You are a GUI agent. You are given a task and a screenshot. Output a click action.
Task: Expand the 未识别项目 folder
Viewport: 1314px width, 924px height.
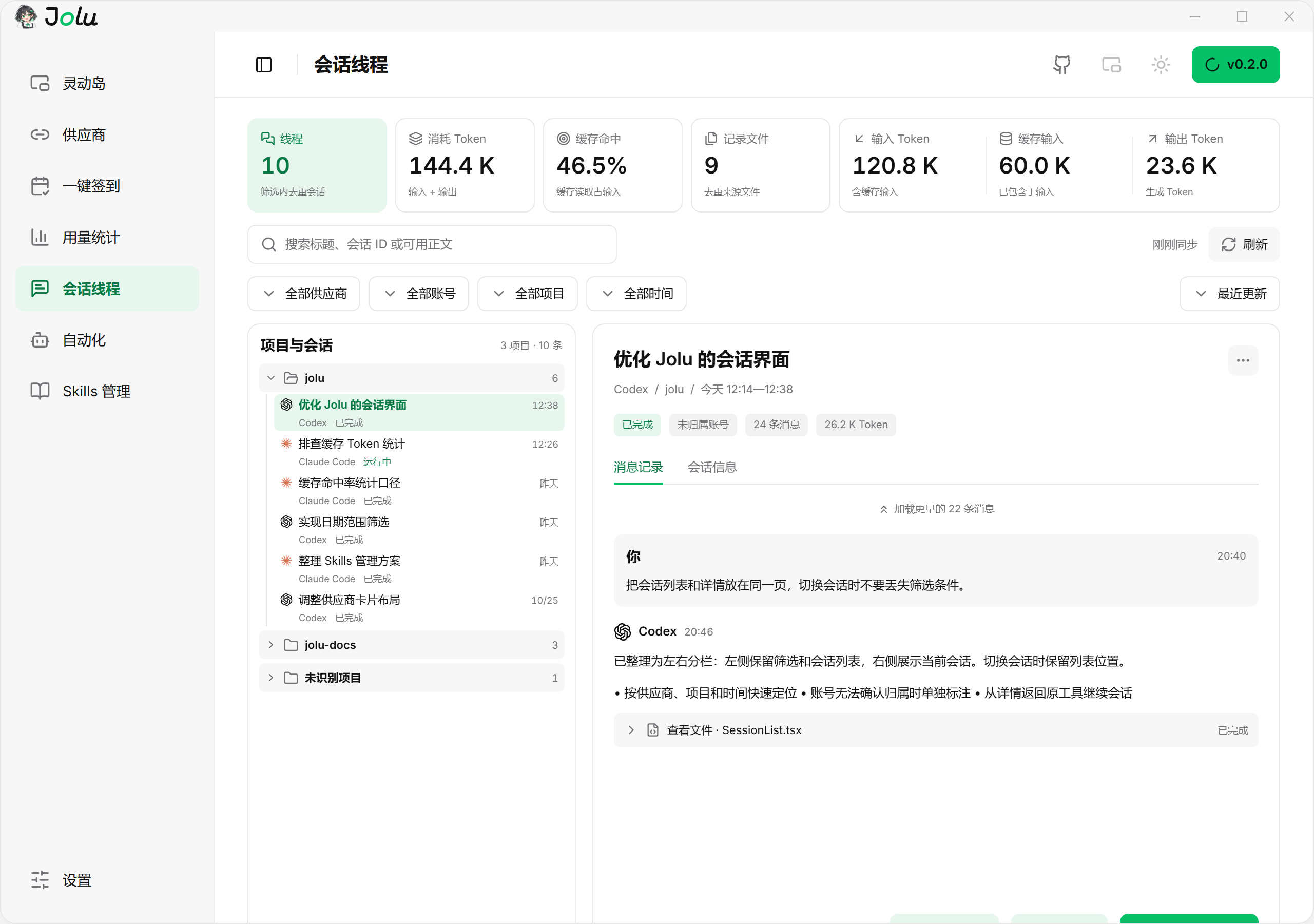pos(412,678)
